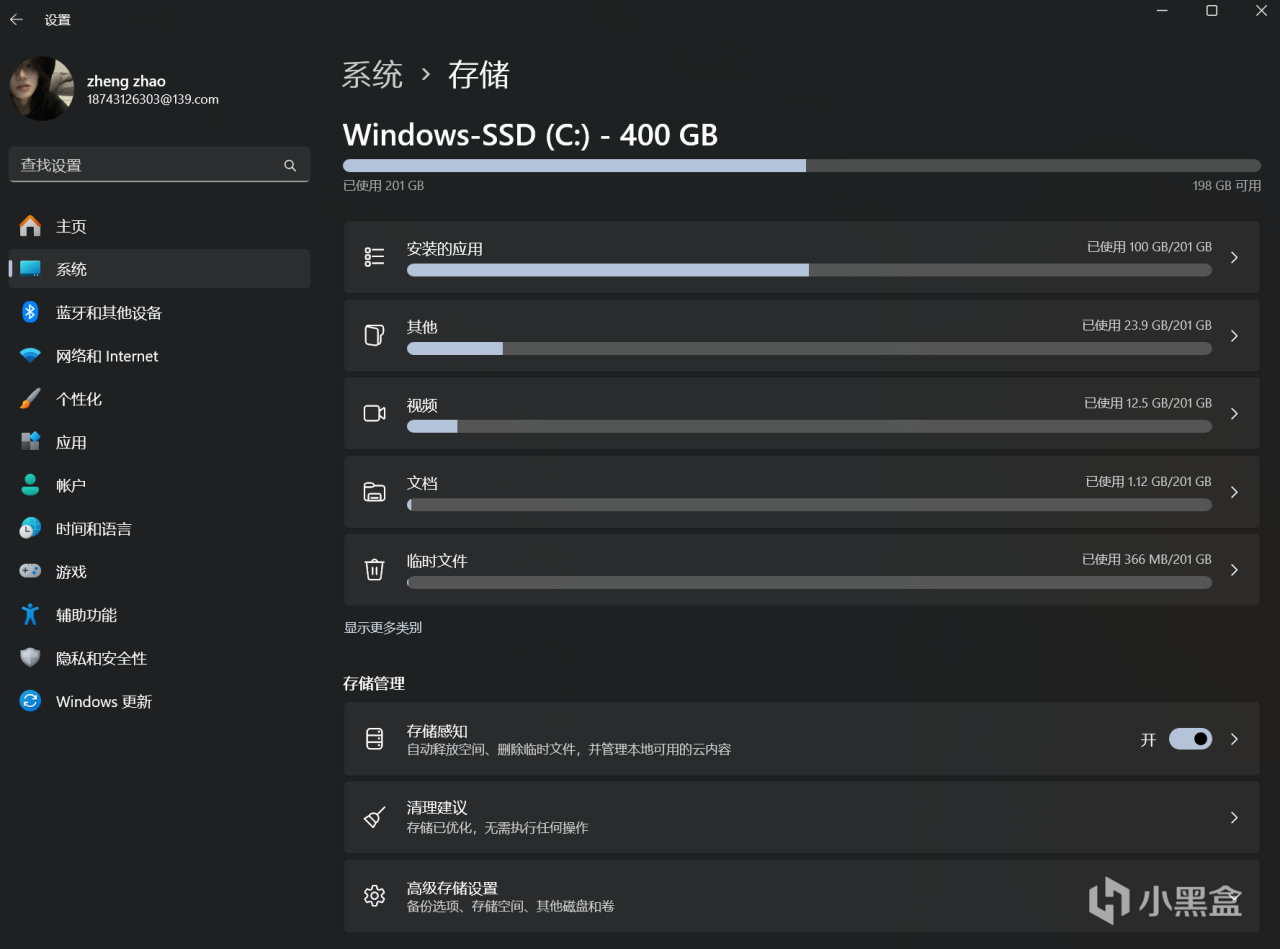Open 个性化 settings page
The width and height of the screenshot is (1280, 949).
pyautogui.click(x=159, y=399)
